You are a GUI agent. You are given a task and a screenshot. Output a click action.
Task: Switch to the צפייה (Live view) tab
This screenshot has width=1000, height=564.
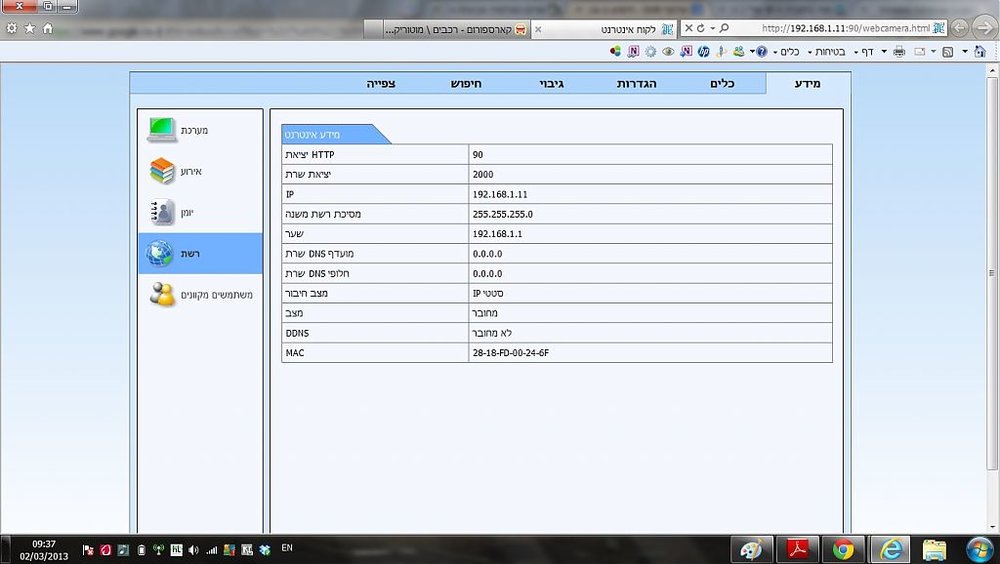[381, 84]
